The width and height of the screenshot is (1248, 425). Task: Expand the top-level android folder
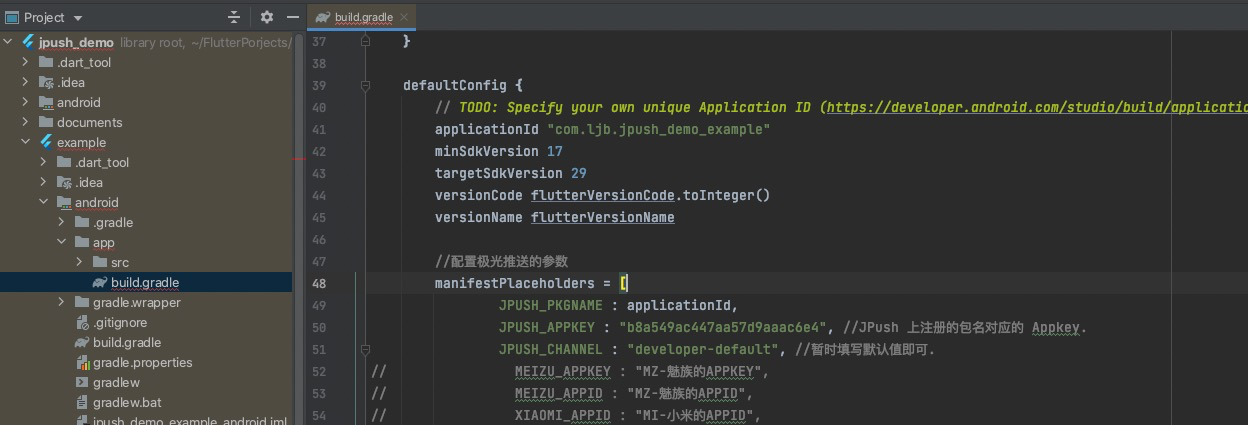coord(25,102)
